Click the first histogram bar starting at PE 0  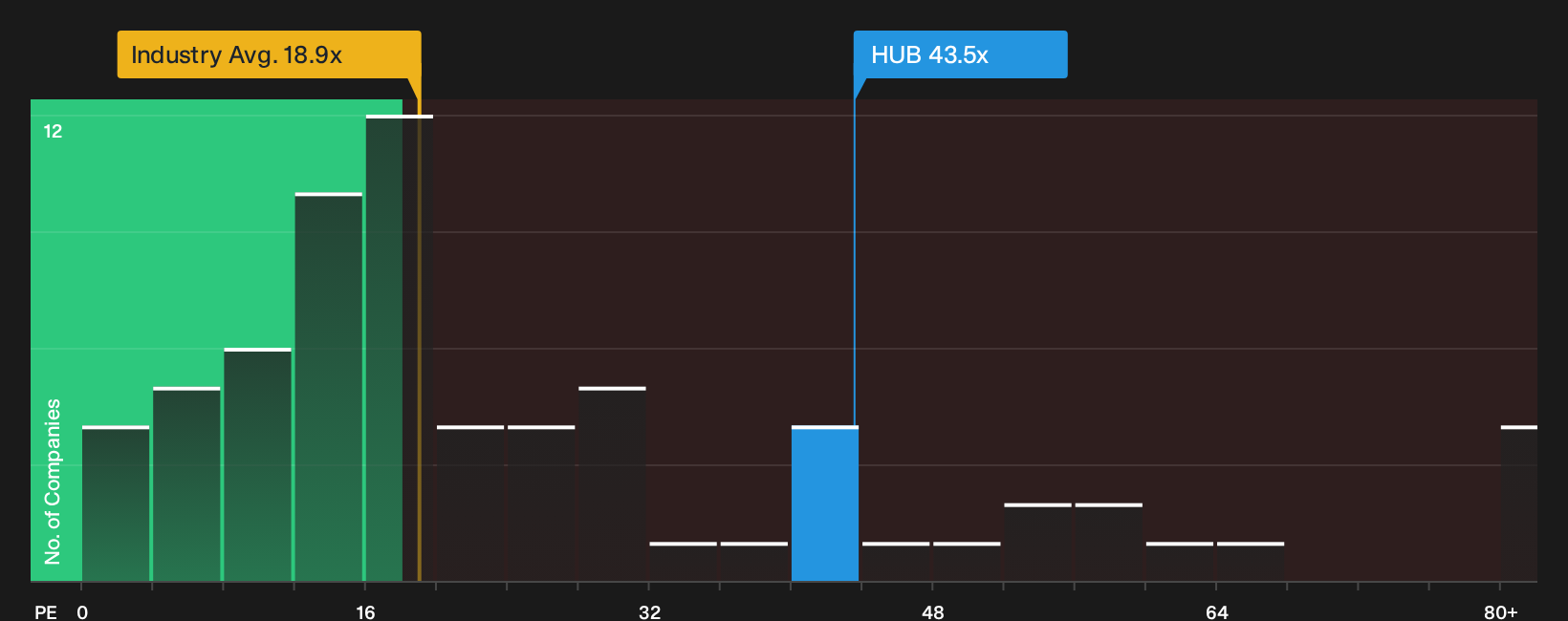click(116, 503)
